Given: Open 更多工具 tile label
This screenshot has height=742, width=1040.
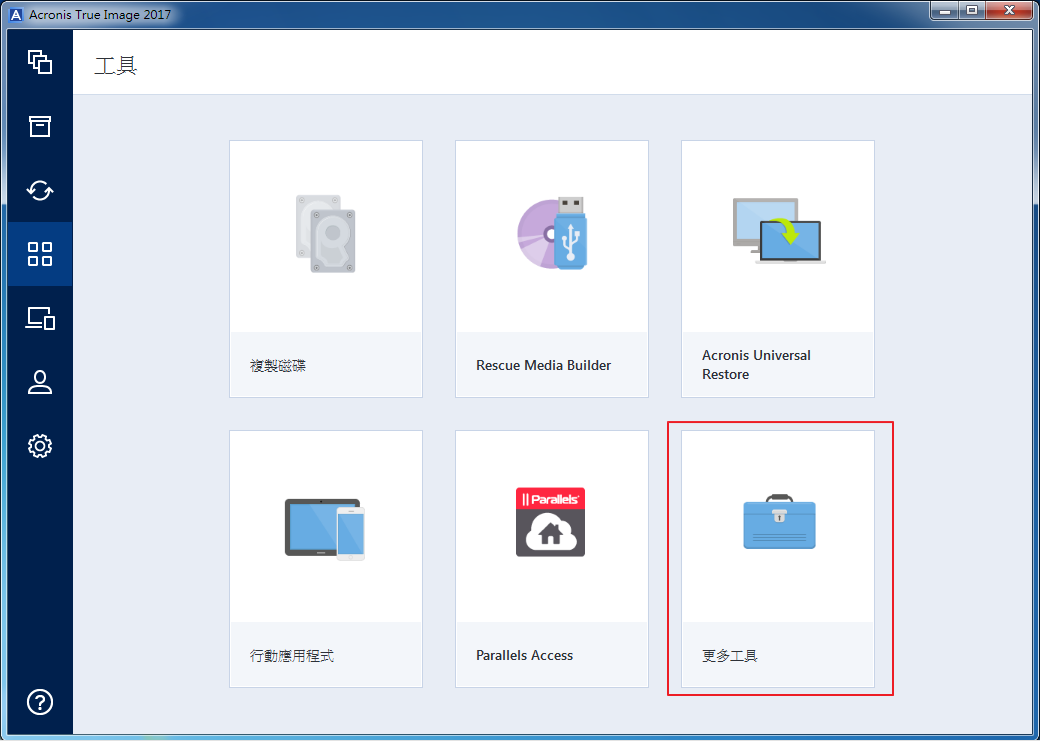Looking at the screenshot, I should tap(730, 656).
